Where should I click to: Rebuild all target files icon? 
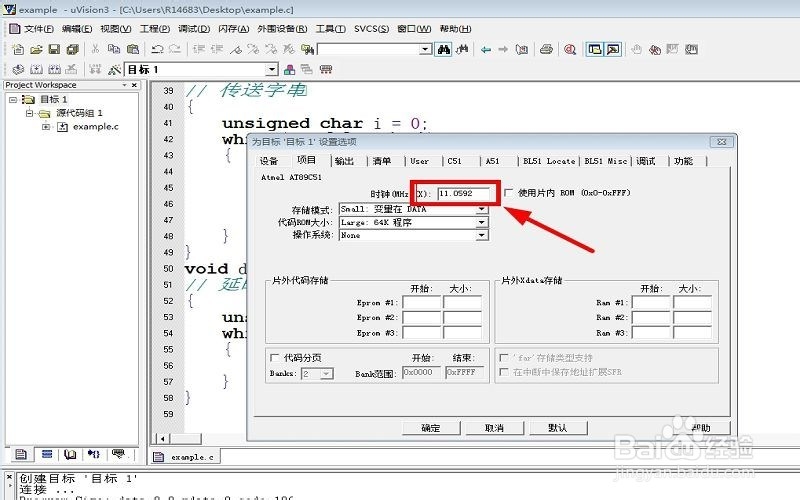point(55,69)
